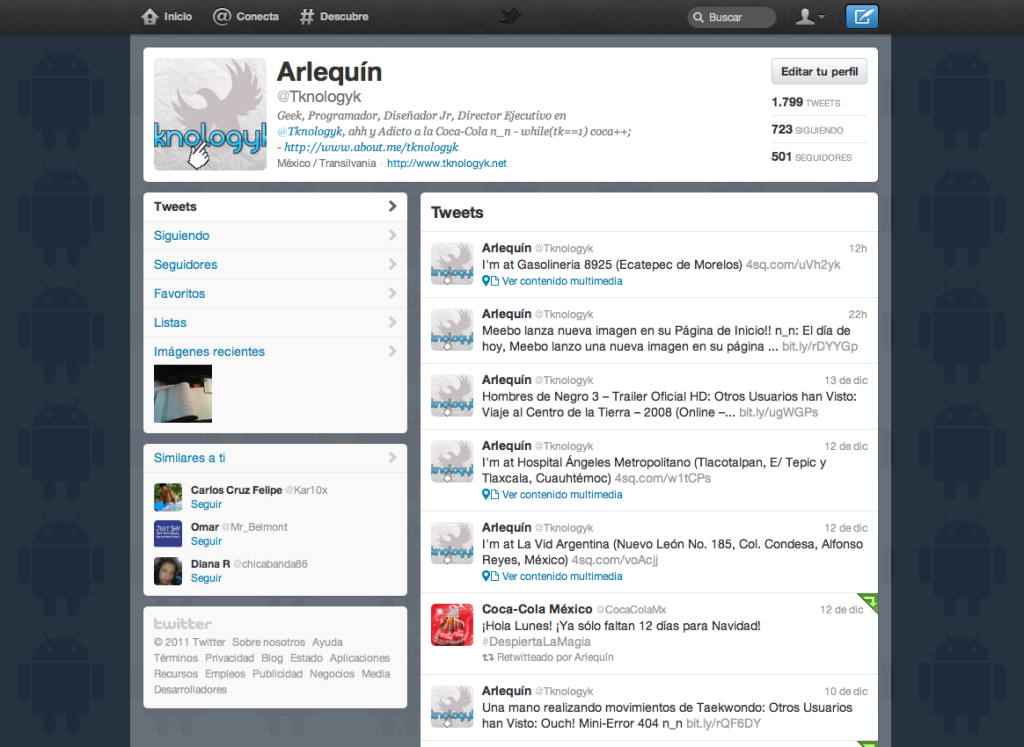Click the chevron next to Favoritos
Viewport: 1024px width, 747px height.
[392, 293]
